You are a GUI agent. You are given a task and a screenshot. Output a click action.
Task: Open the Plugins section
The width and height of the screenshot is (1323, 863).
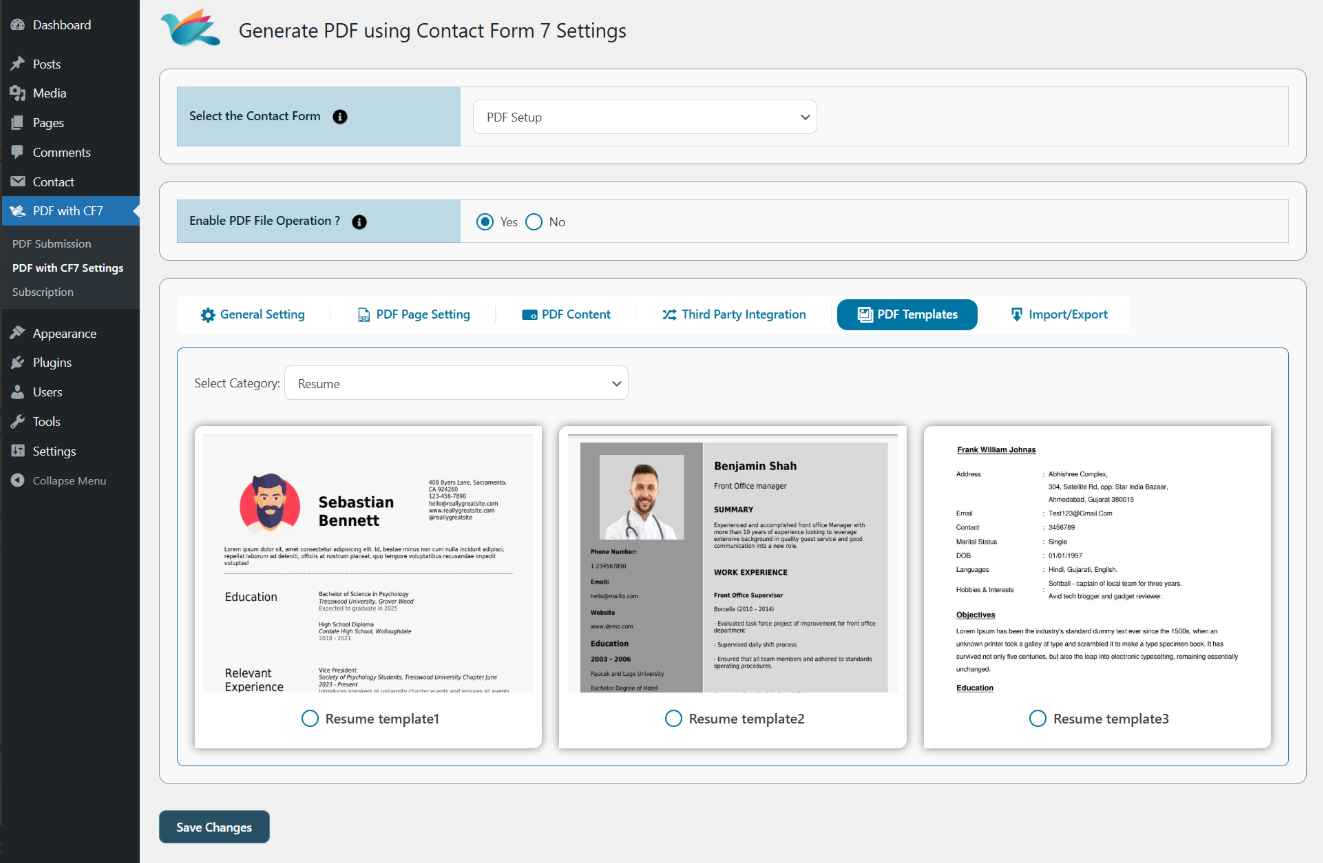[x=48, y=362]
